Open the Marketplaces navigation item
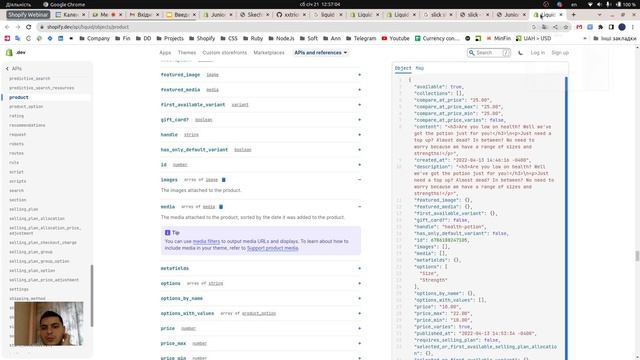Screen dimensions: 640x360 point(269,53)
